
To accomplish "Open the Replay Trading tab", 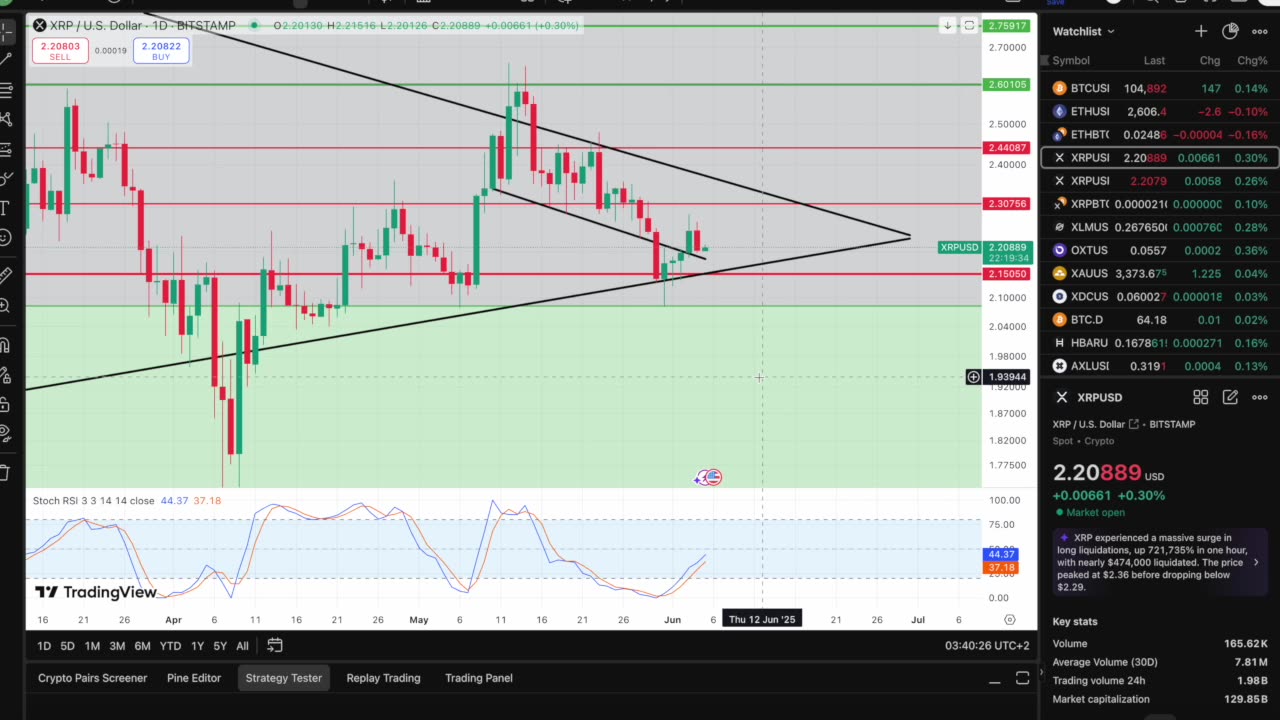I will point(383,678).
